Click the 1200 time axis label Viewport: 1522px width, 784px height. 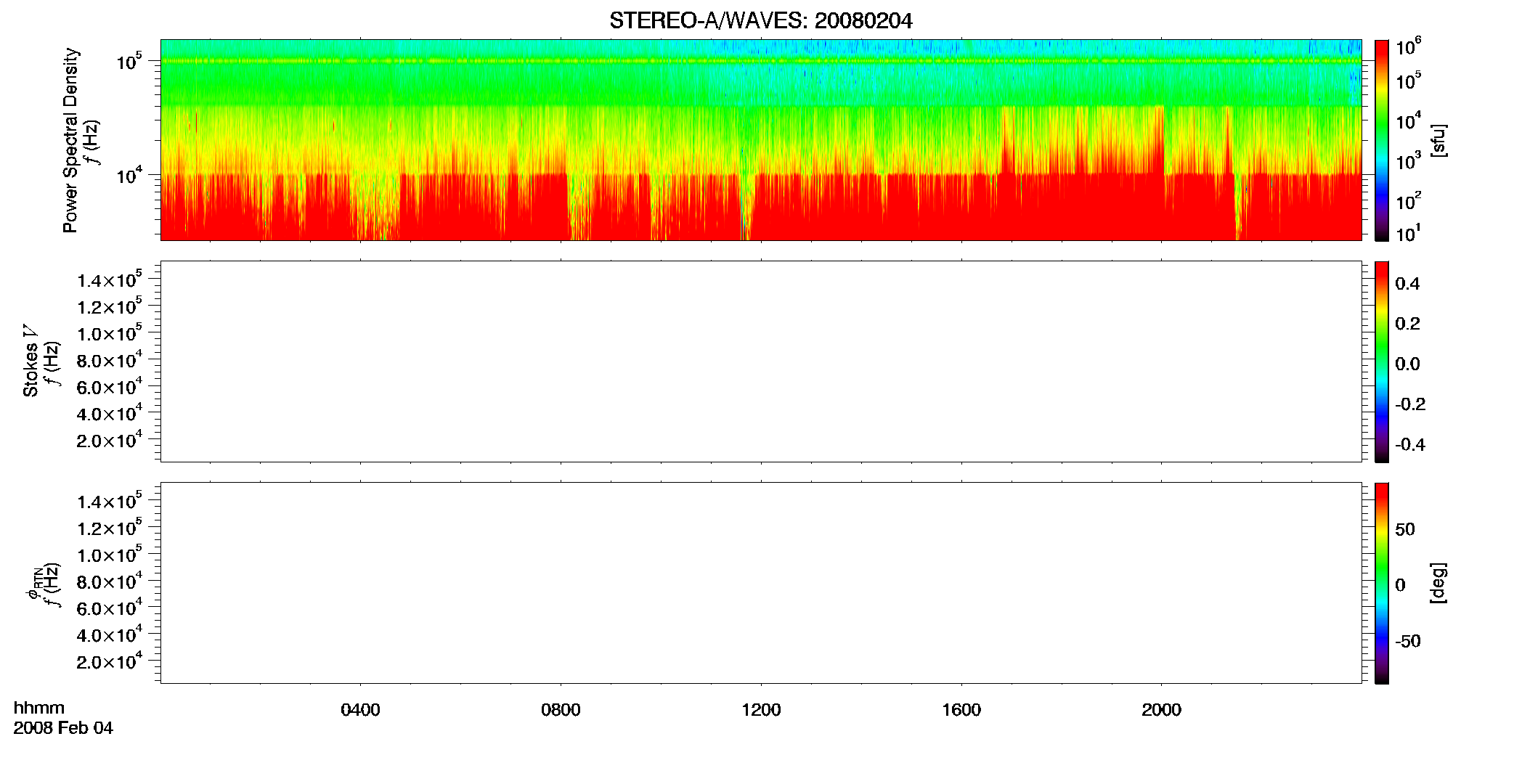761,710
